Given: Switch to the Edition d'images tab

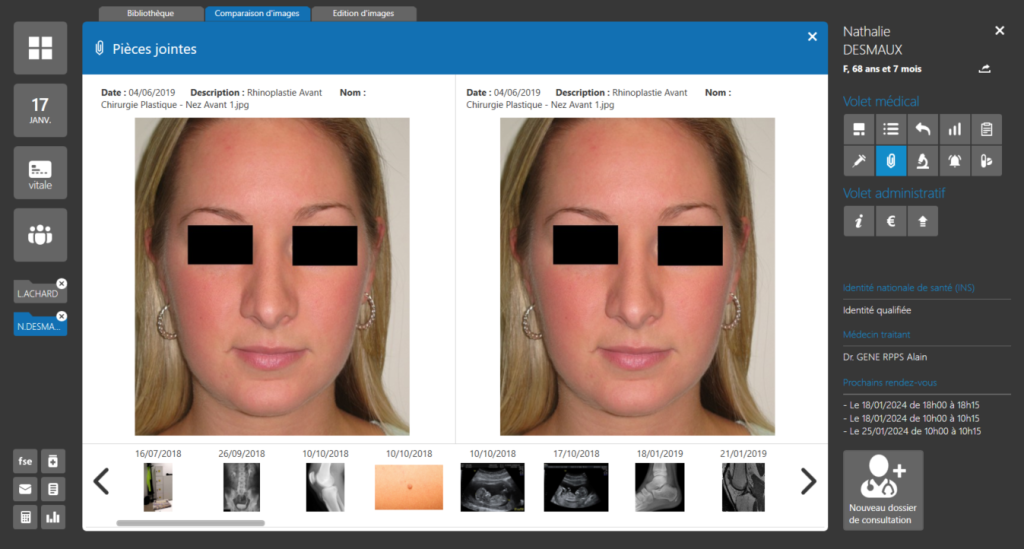Looking at the screenshot, I should [364, 14].
